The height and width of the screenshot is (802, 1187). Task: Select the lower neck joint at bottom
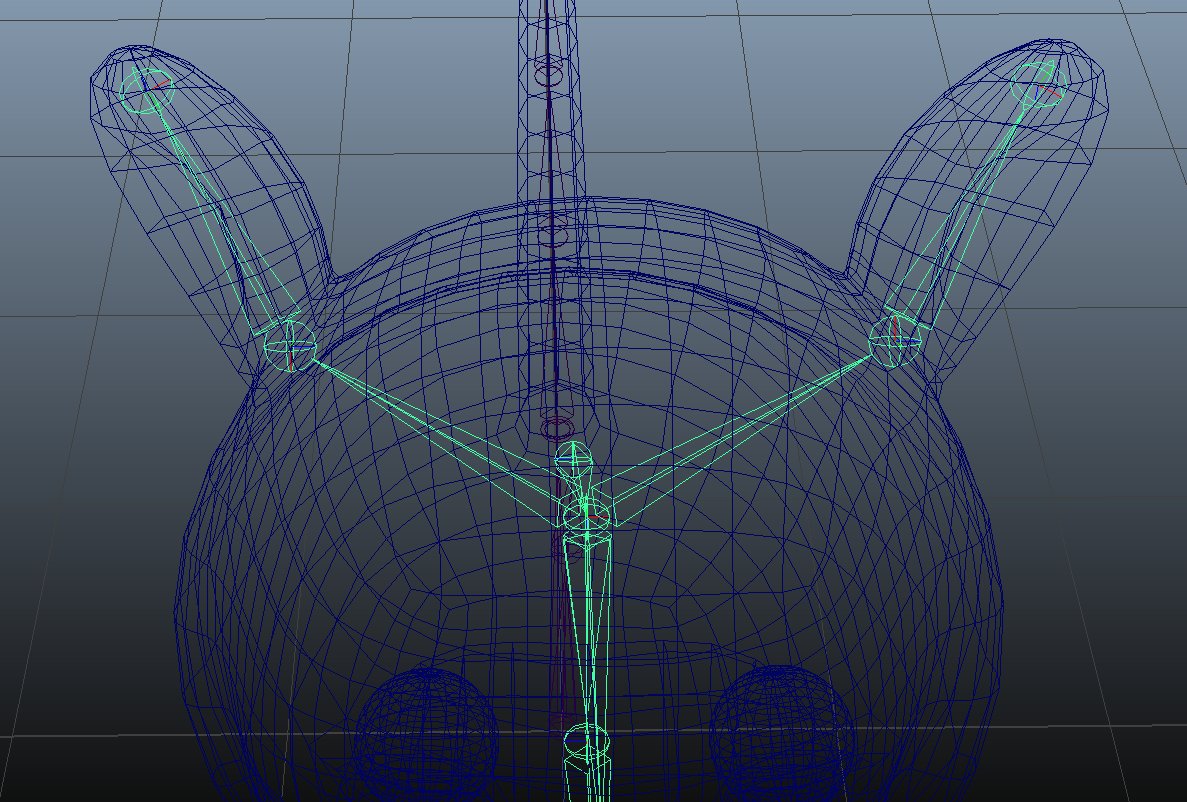coord(585,742)
